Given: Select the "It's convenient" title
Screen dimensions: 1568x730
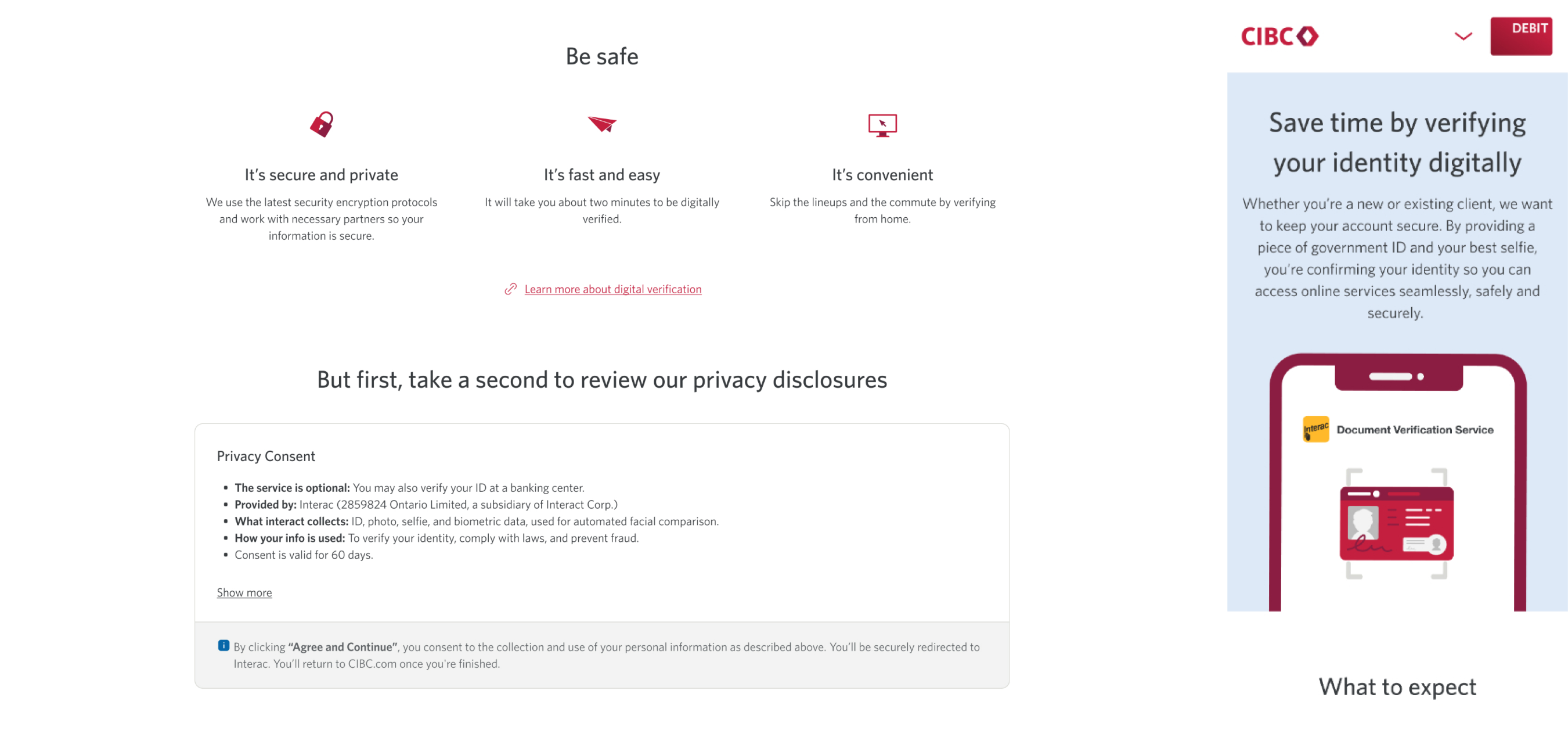Looking at the screenshot, I should click(x=882, y=175).
